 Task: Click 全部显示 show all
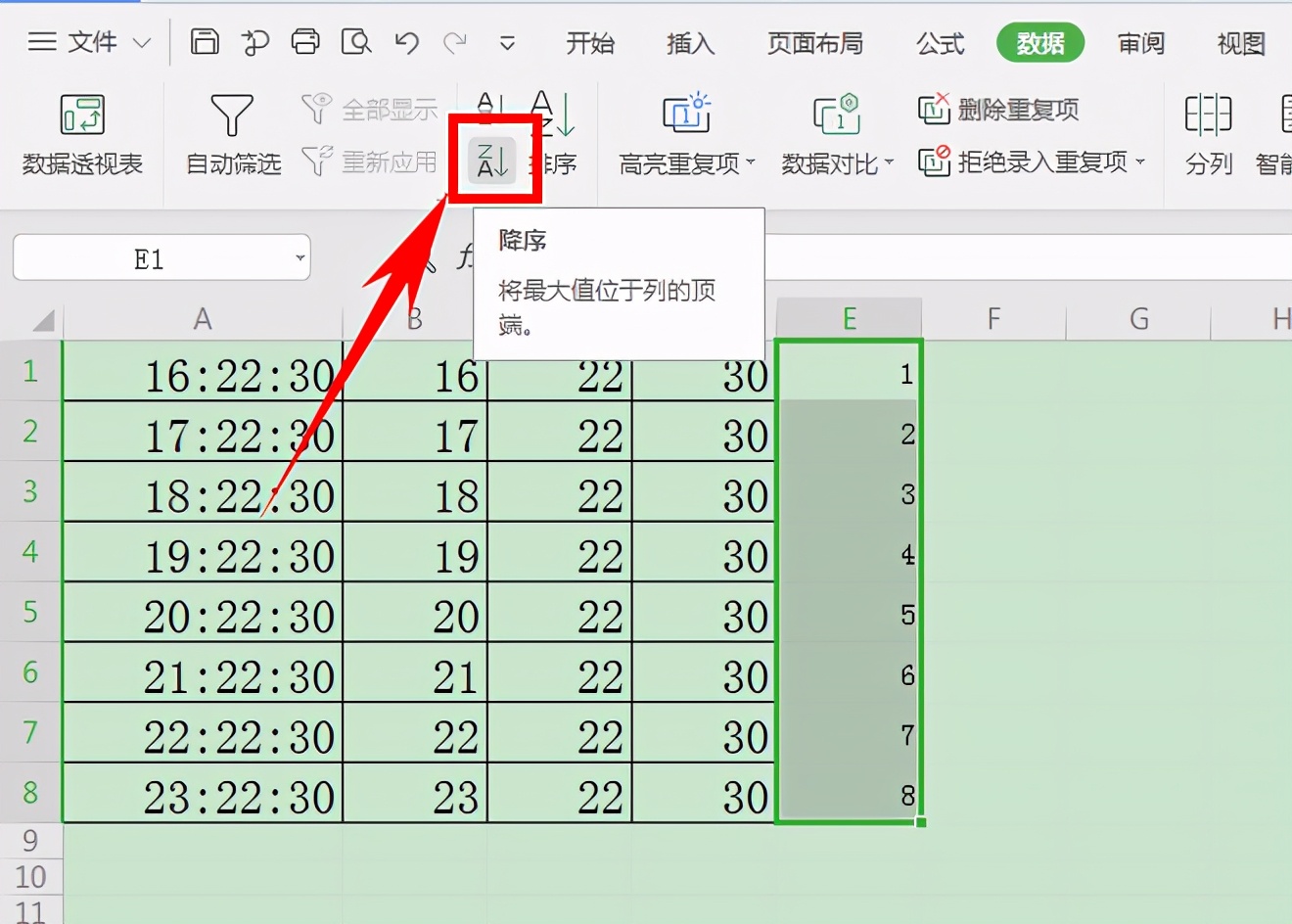[369, 110]
